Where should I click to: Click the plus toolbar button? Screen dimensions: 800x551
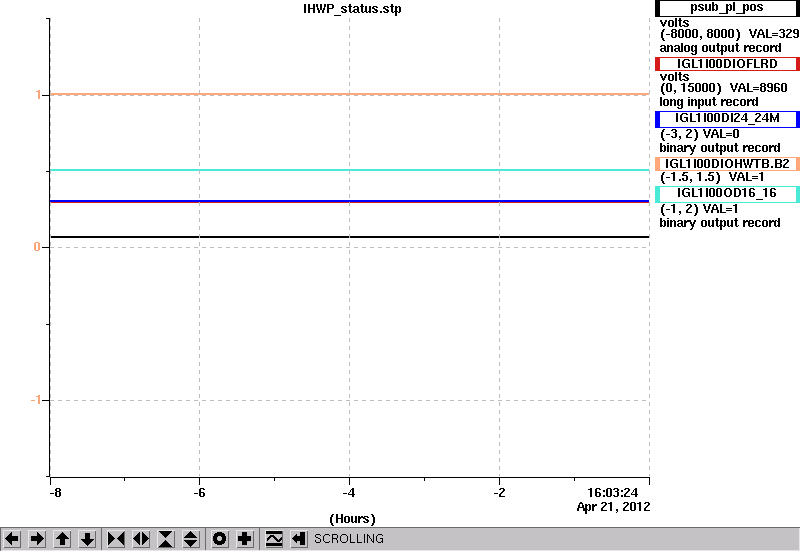pos(245,539)
